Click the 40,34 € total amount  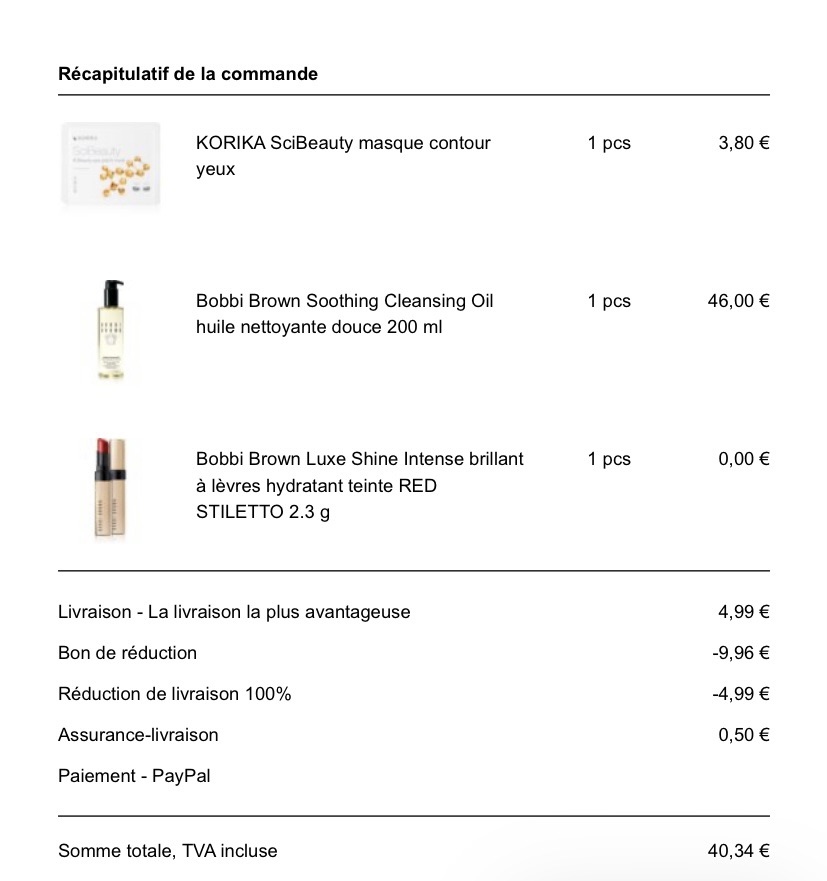pos(738,851)
